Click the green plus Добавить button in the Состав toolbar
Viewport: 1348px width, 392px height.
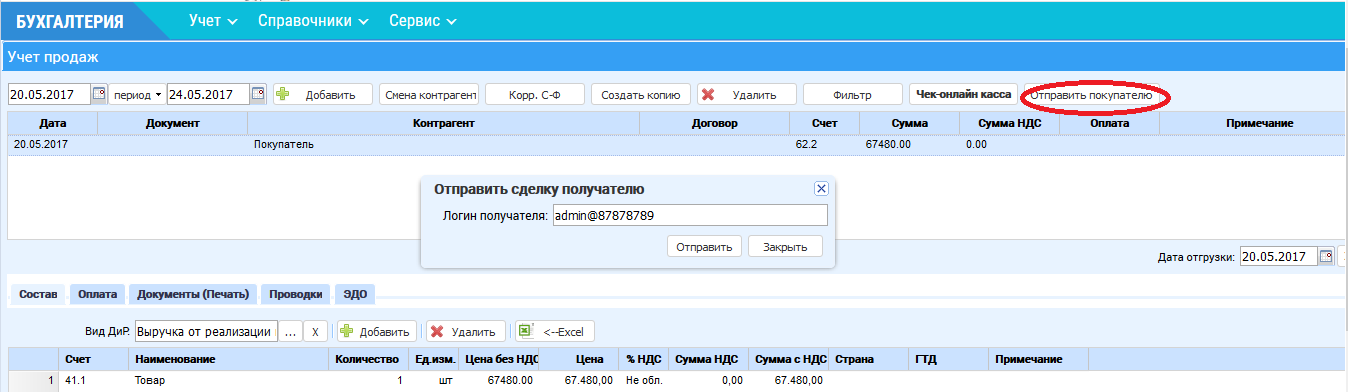click(x=377, y=331)
